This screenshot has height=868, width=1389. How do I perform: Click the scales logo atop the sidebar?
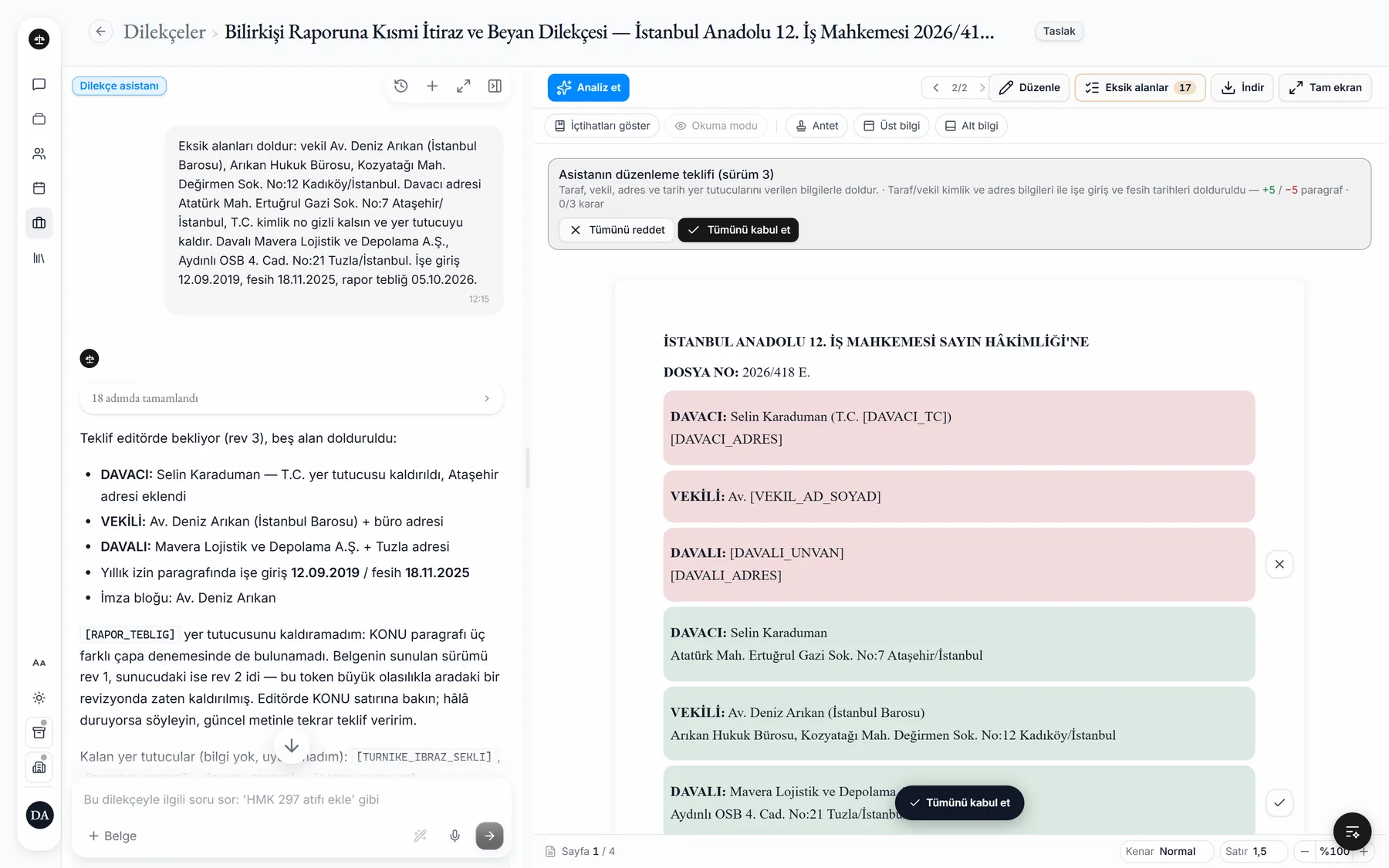click(x=39, y=39)
